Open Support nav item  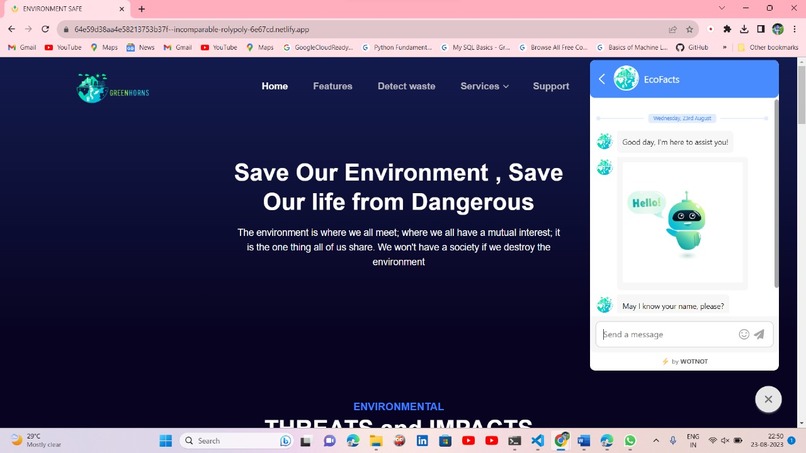[x=551, y=86]
